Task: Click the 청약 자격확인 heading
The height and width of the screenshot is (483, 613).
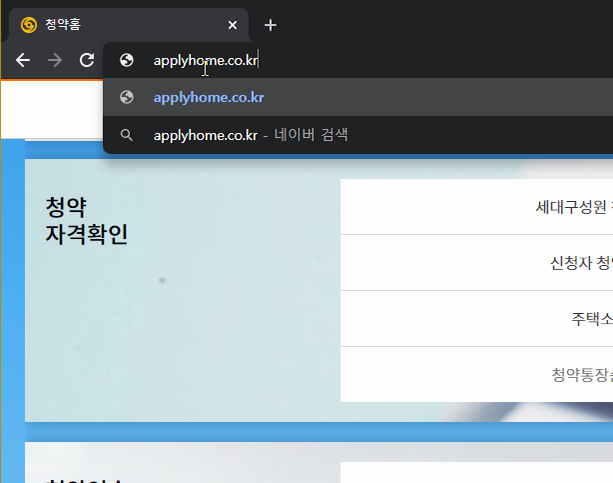Action: click(86, 221)
